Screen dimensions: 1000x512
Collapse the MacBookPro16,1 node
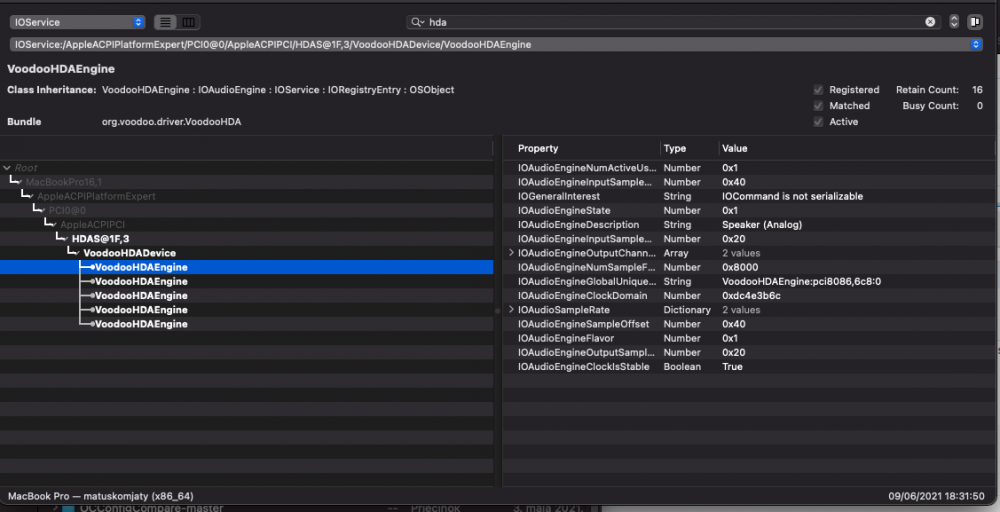coord(21,182)
